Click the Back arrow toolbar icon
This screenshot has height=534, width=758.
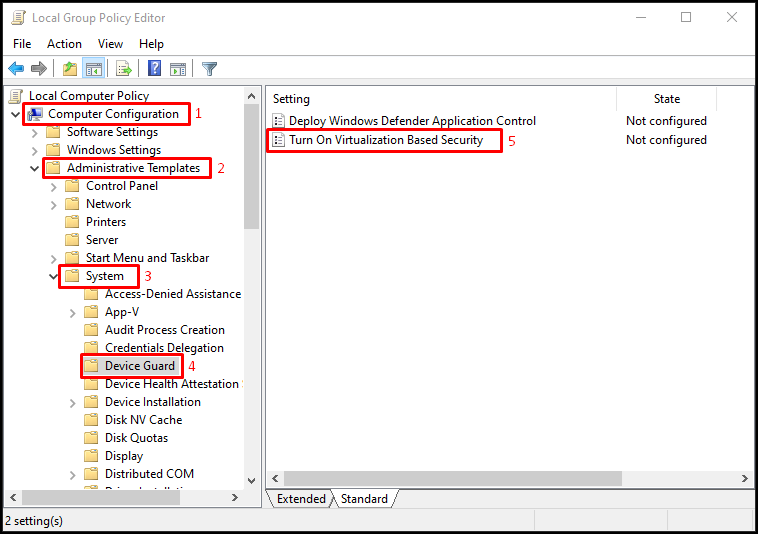coord(16,69)
